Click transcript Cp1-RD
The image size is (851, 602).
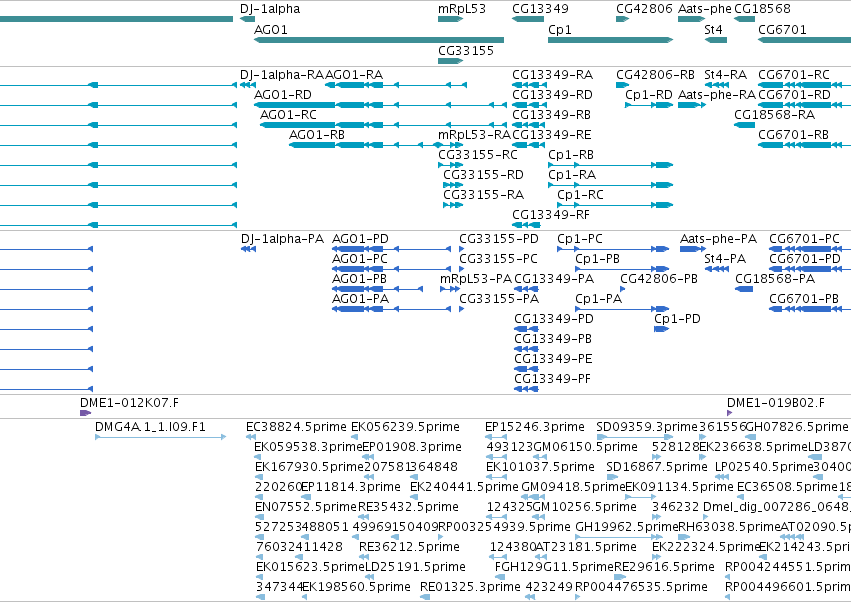(649, 95)
